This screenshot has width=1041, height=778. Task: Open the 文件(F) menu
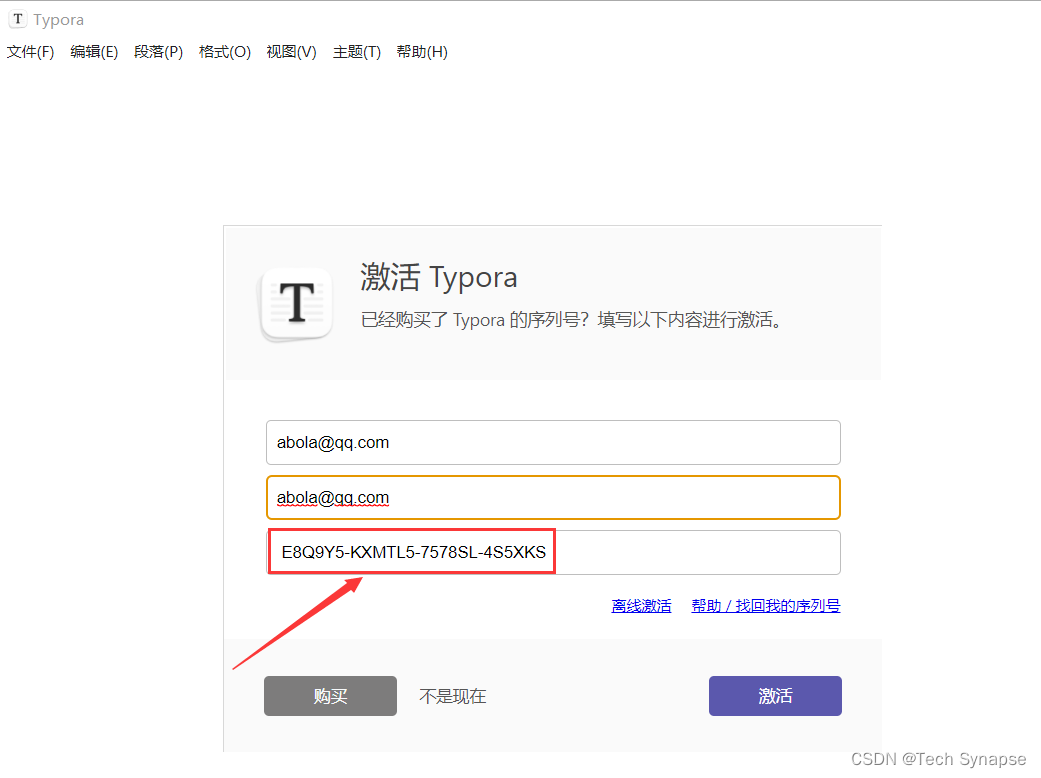[x=31, y=52]
